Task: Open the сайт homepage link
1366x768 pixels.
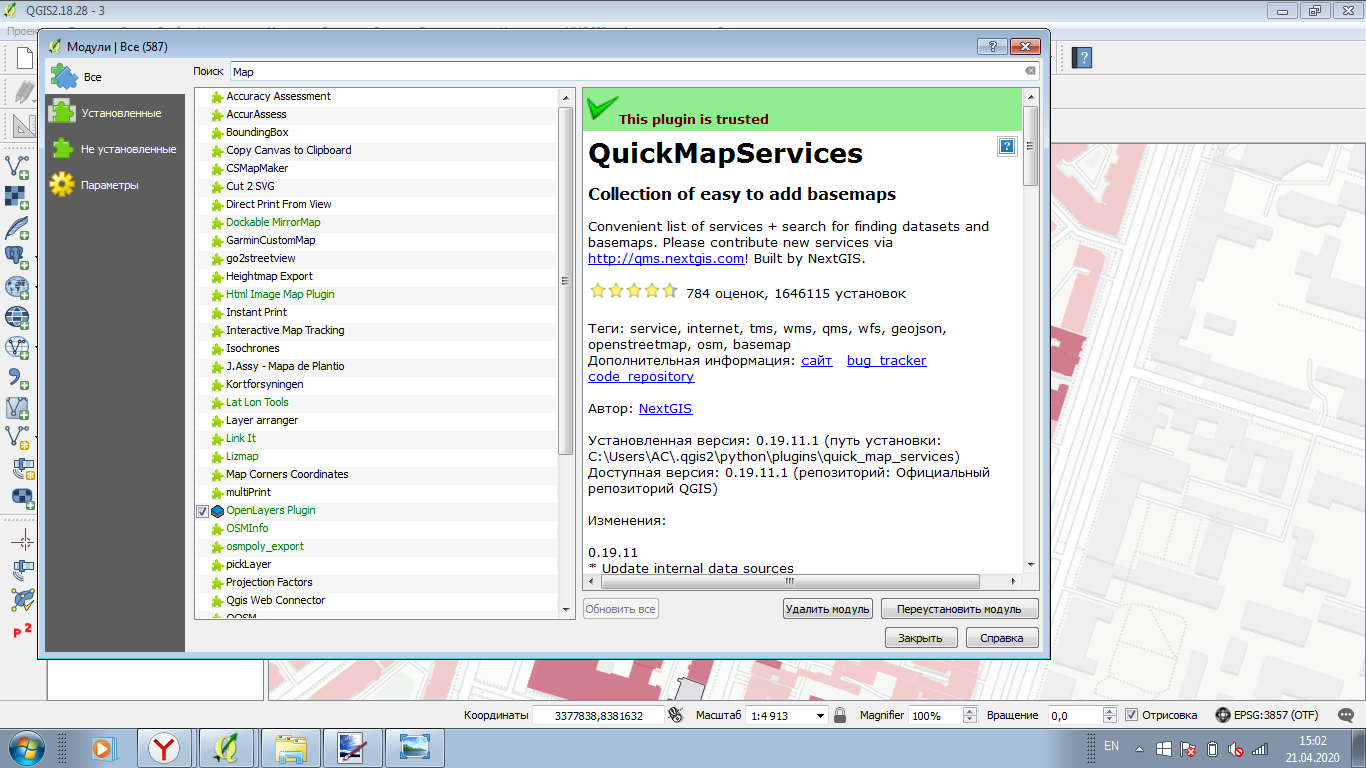Action: coord(817,360)
